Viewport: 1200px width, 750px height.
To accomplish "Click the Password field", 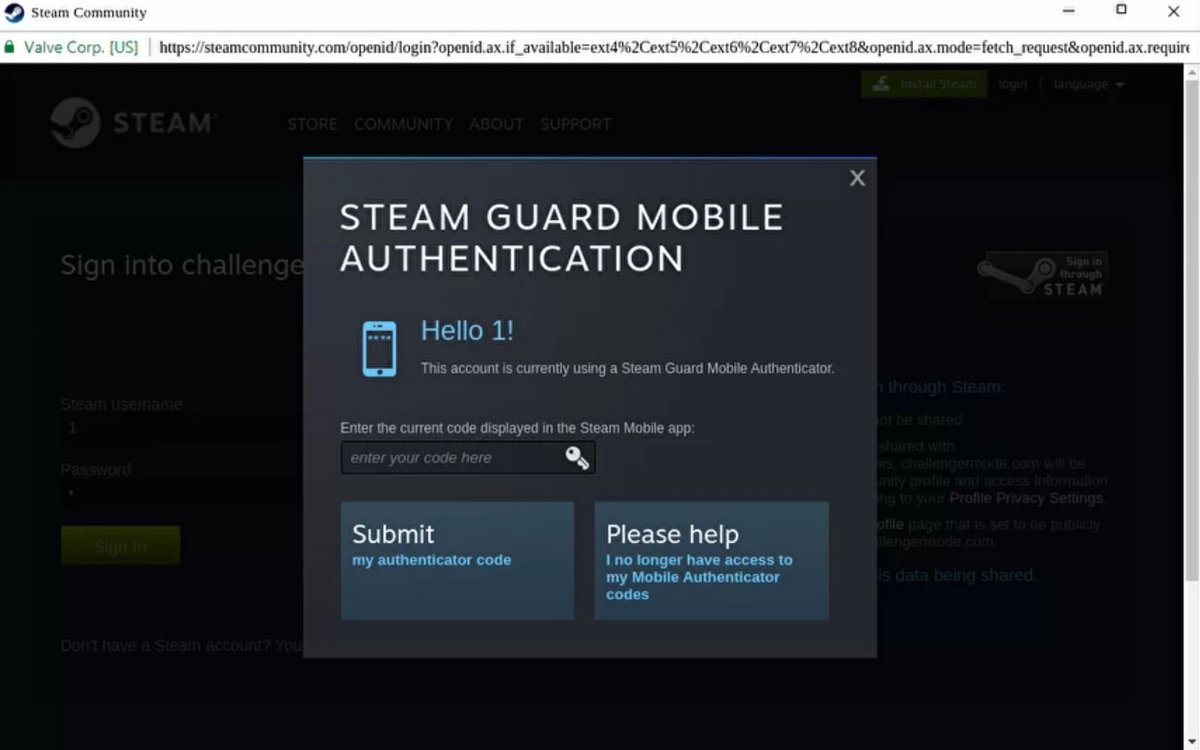I will [x=180, y=493].
